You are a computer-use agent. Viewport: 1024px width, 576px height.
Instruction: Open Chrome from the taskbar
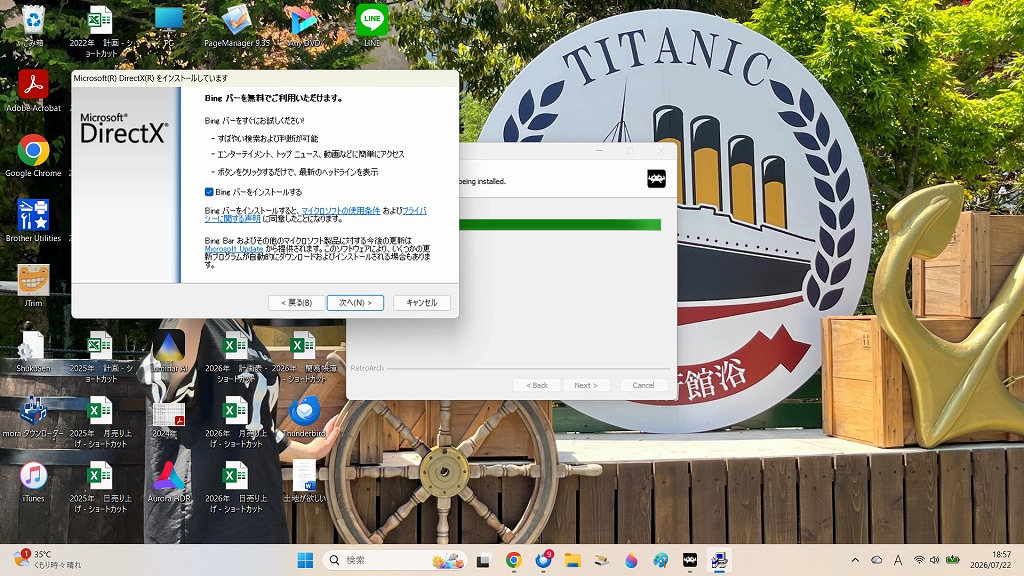tap(514, 560)
